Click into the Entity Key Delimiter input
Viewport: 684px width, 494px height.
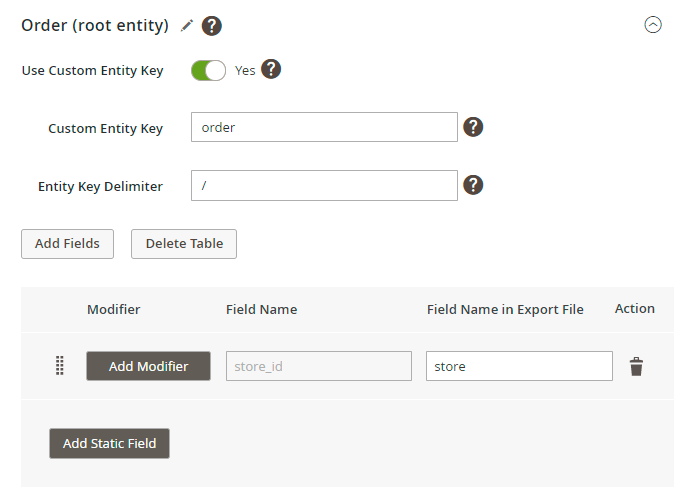[324, 185]
